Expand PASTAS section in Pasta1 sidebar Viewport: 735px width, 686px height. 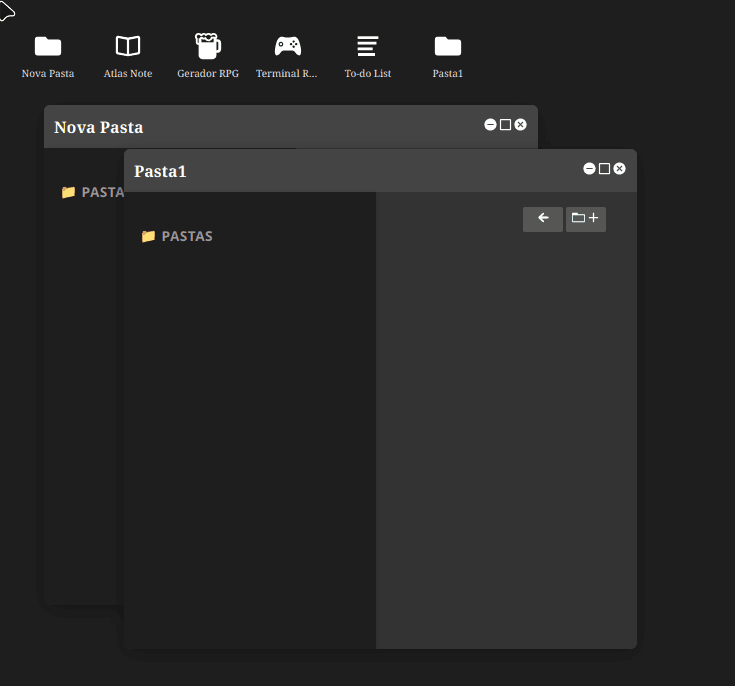(x=177, y=237)
